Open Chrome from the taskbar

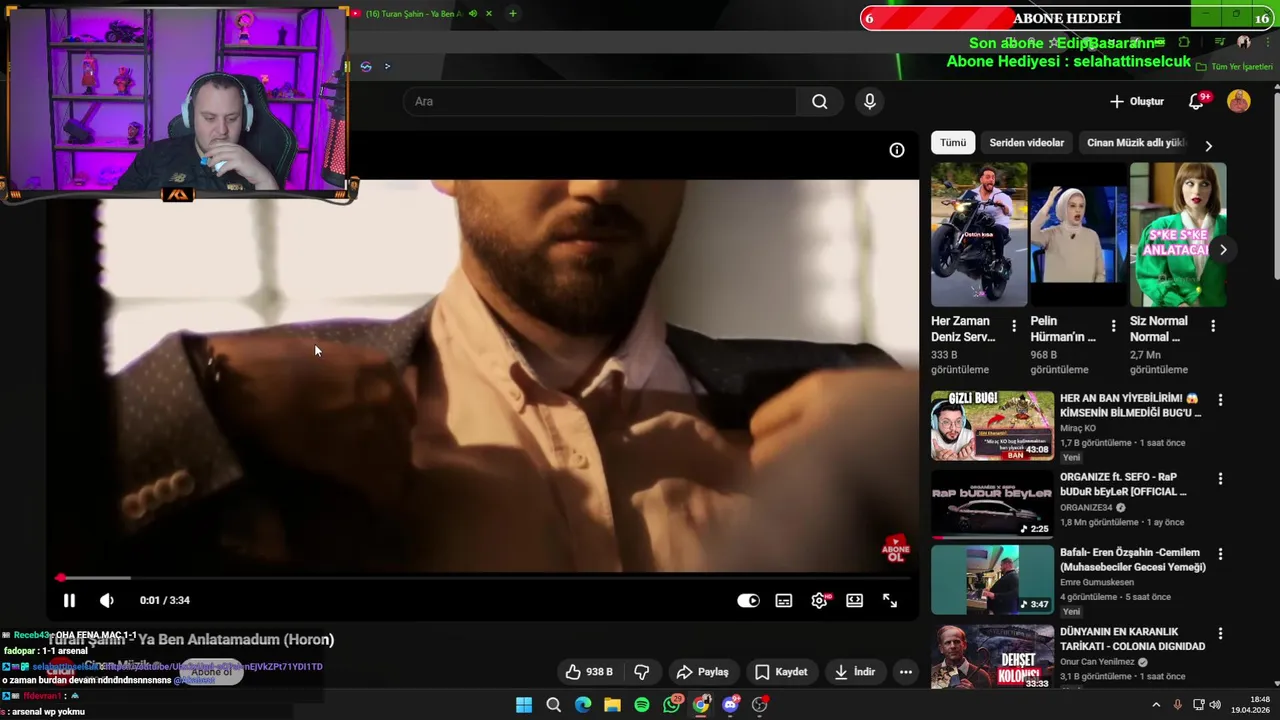click(x=701, y=705)
